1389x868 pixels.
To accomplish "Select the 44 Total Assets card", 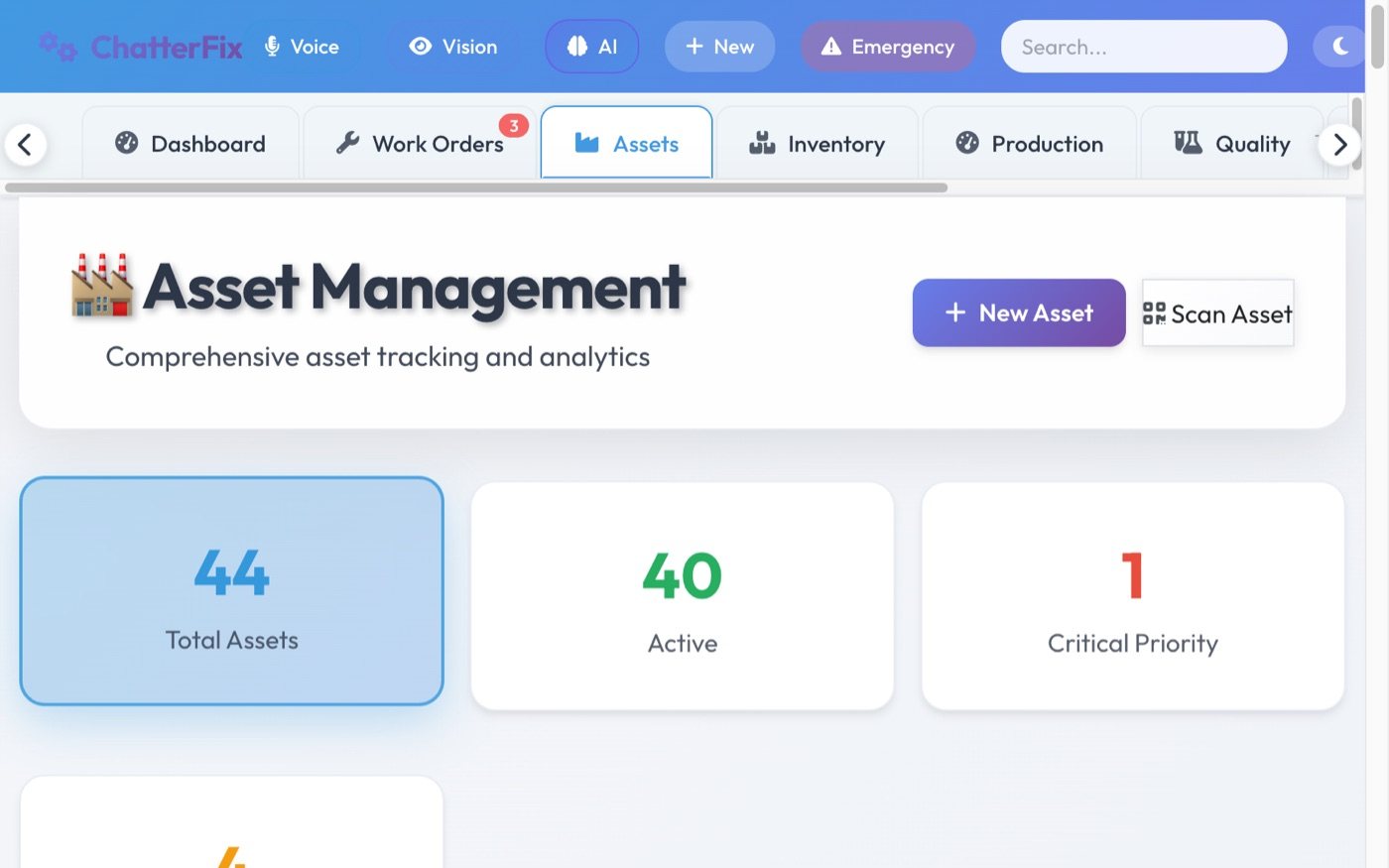I will [x=232, y=591].
